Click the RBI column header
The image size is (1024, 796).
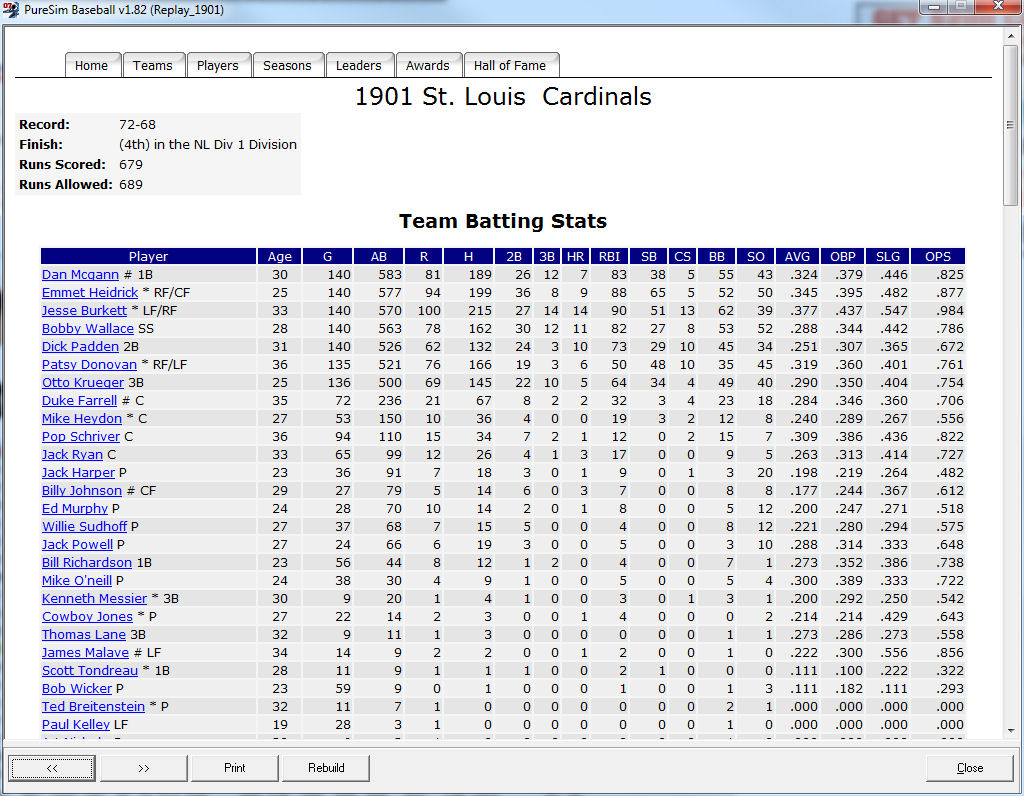(609, 256)
